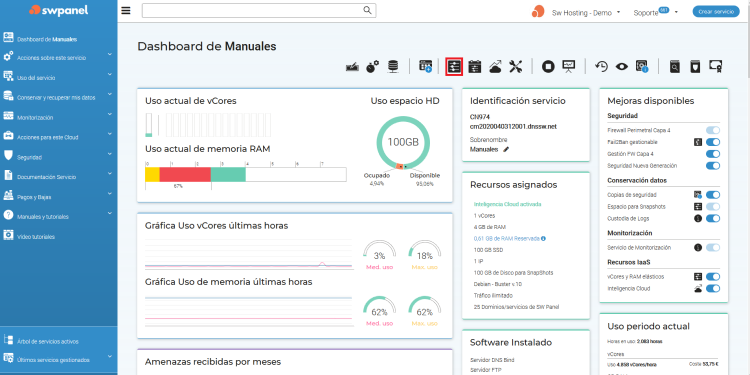Open the Soporte dropdown
Viewport: 750px width, 375px height.
[656, 12]
